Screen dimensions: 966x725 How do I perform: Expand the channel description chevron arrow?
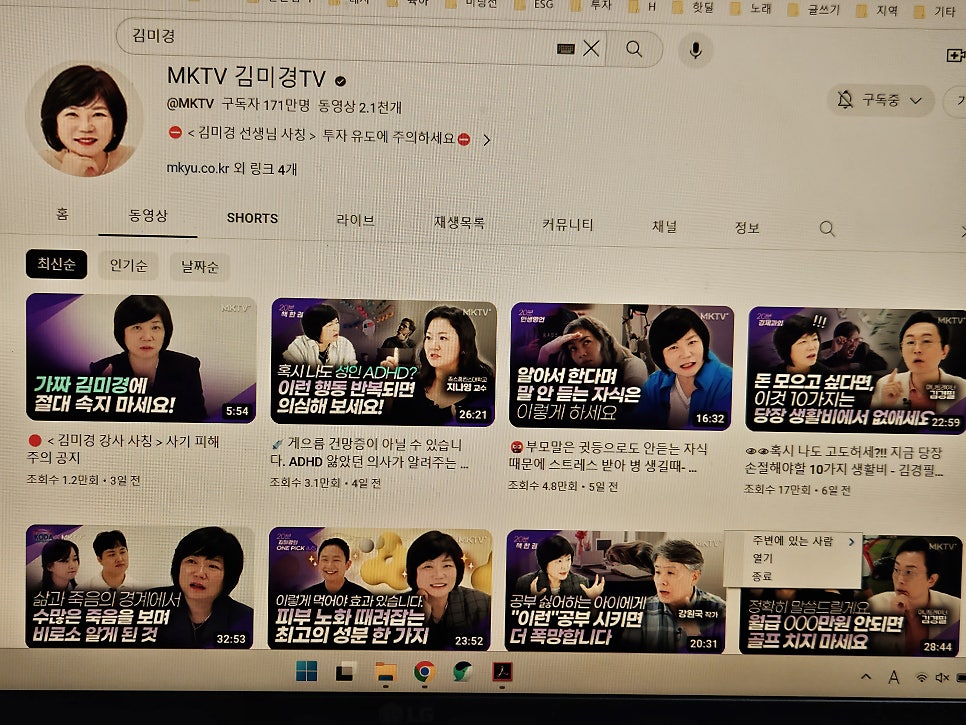(x=487, y=140)
